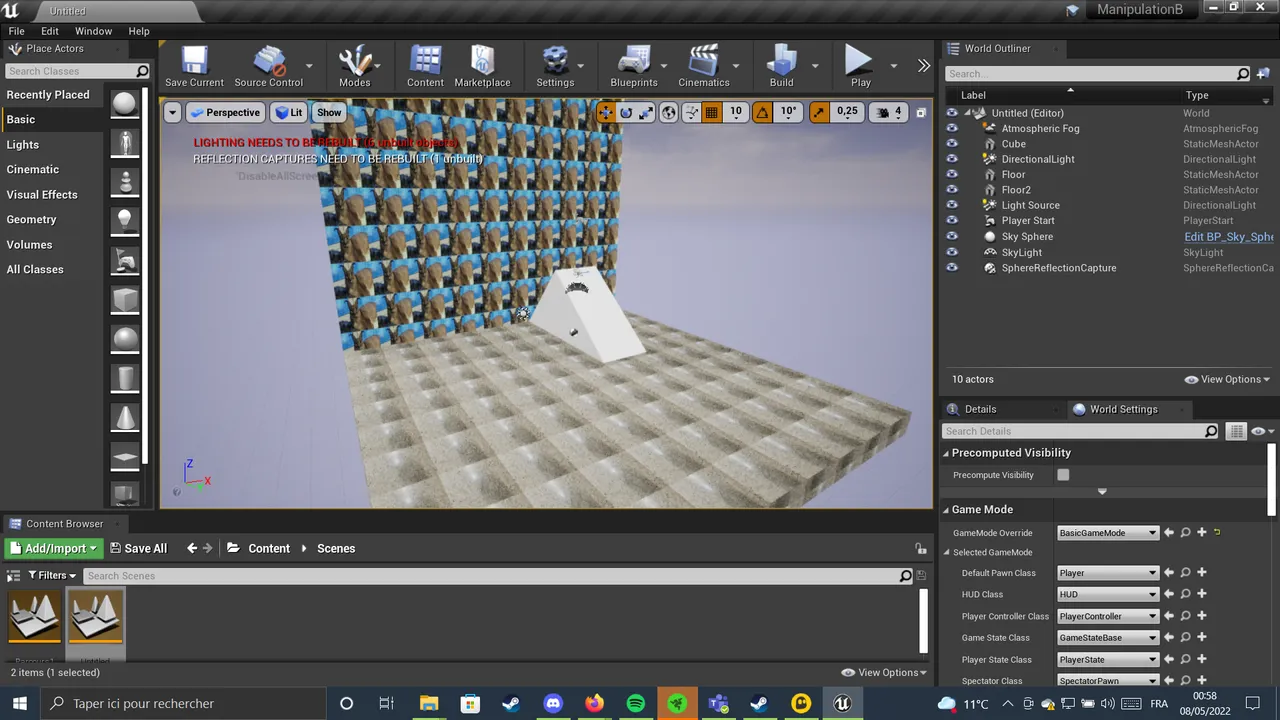This screenshot has width=1280, height=720.
Task: Toggle visibility of Atmospheric Fog actor
Action: pos(951,128)
